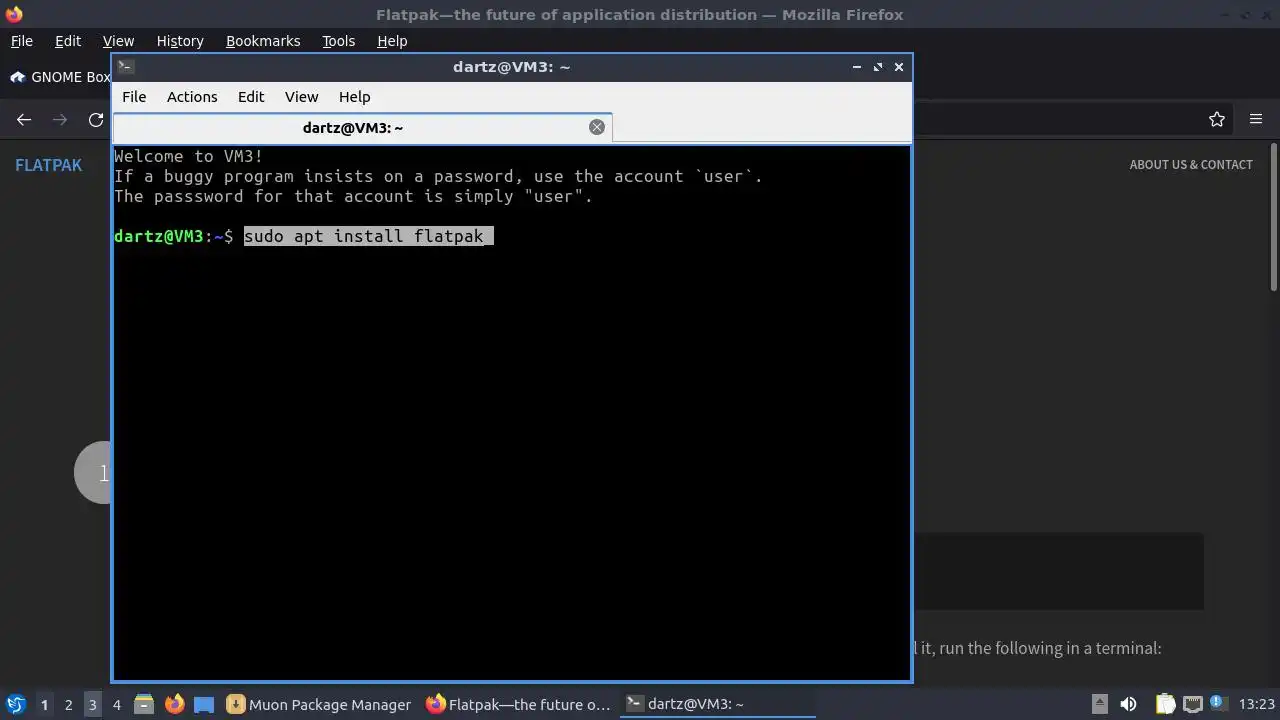Open Firefox Tools menu
Viewport: 1280px width, 720px height.
(x=338, y=41)
